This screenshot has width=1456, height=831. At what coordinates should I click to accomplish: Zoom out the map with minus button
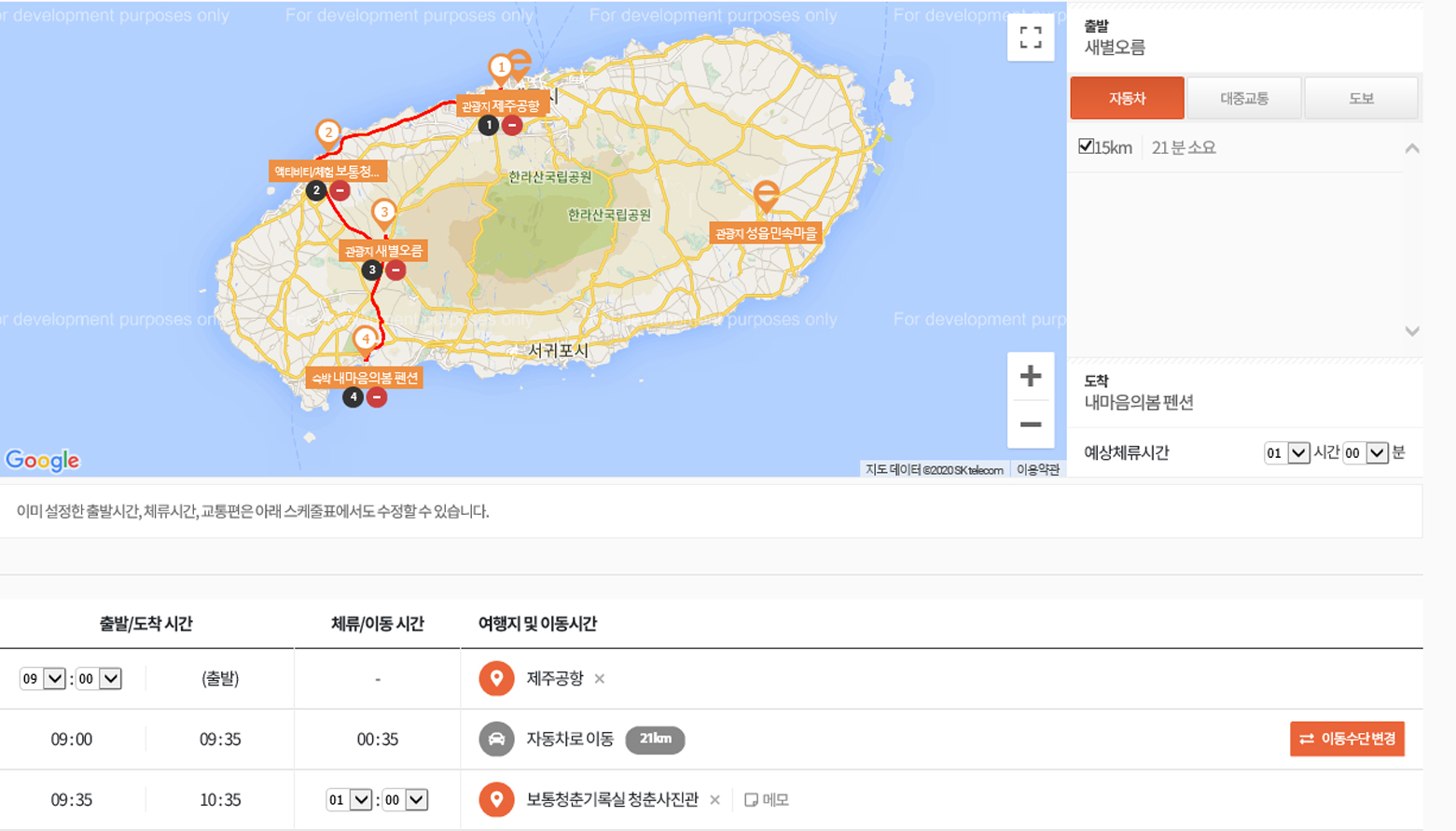tap(1030, 424)
